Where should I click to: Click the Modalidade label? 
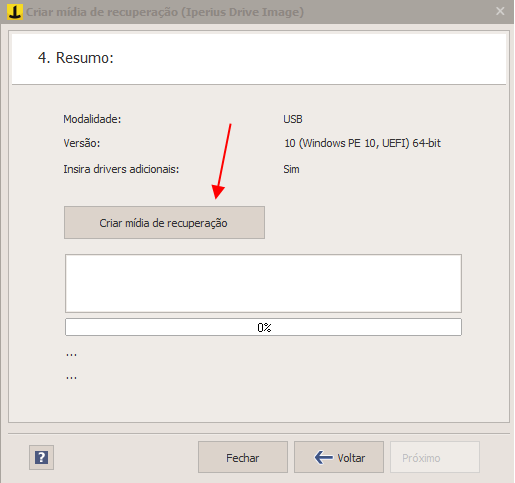(92, 119)
